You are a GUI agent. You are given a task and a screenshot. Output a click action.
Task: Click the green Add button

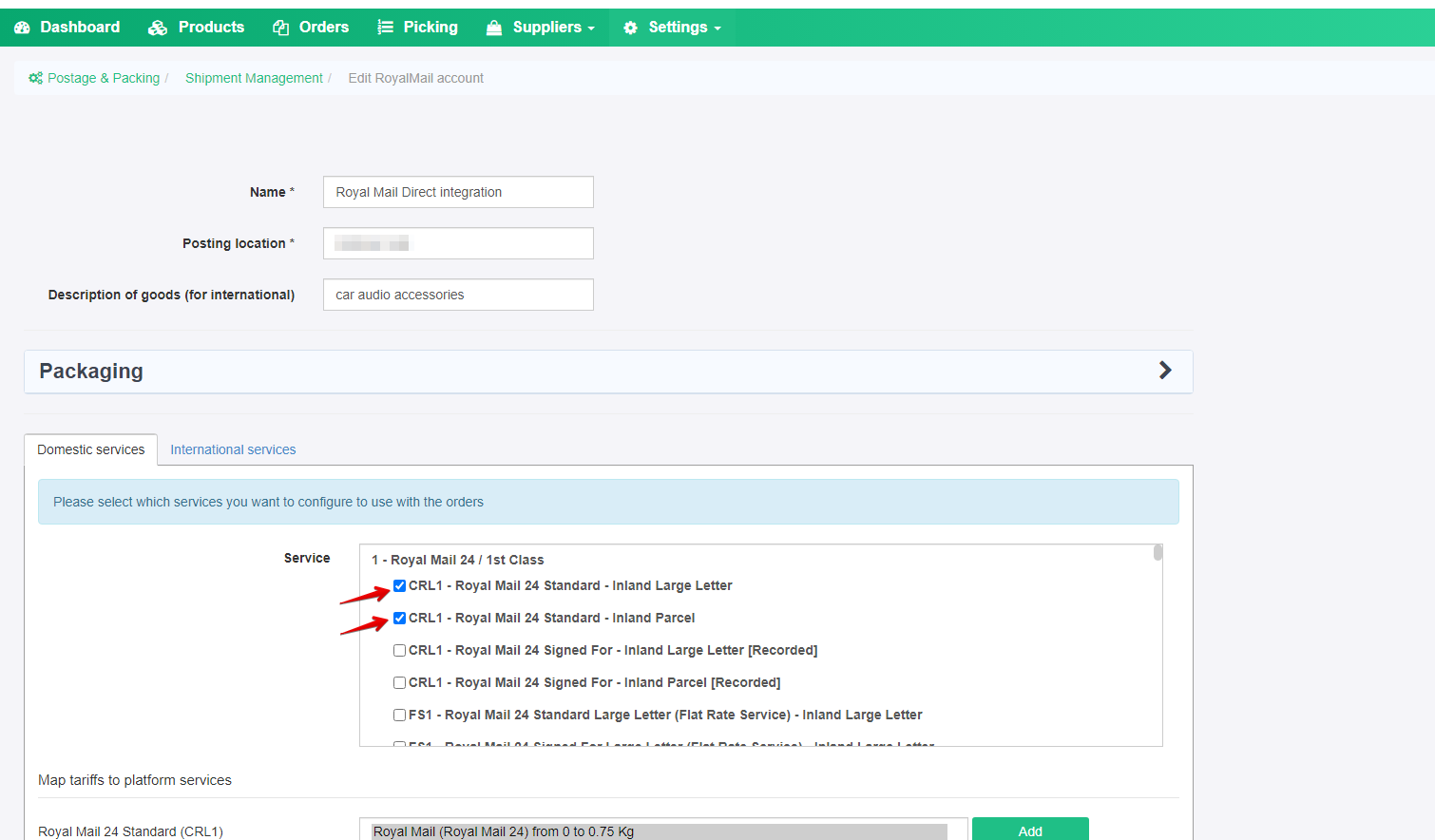[1030, 830]
